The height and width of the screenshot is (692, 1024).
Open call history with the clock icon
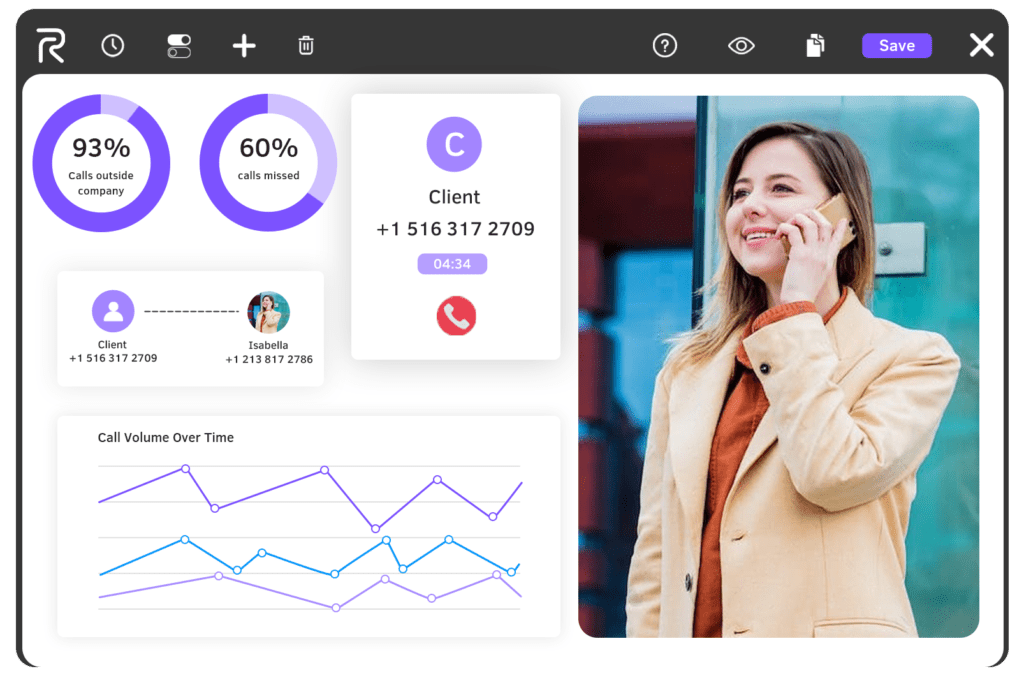tap(113, 45)
